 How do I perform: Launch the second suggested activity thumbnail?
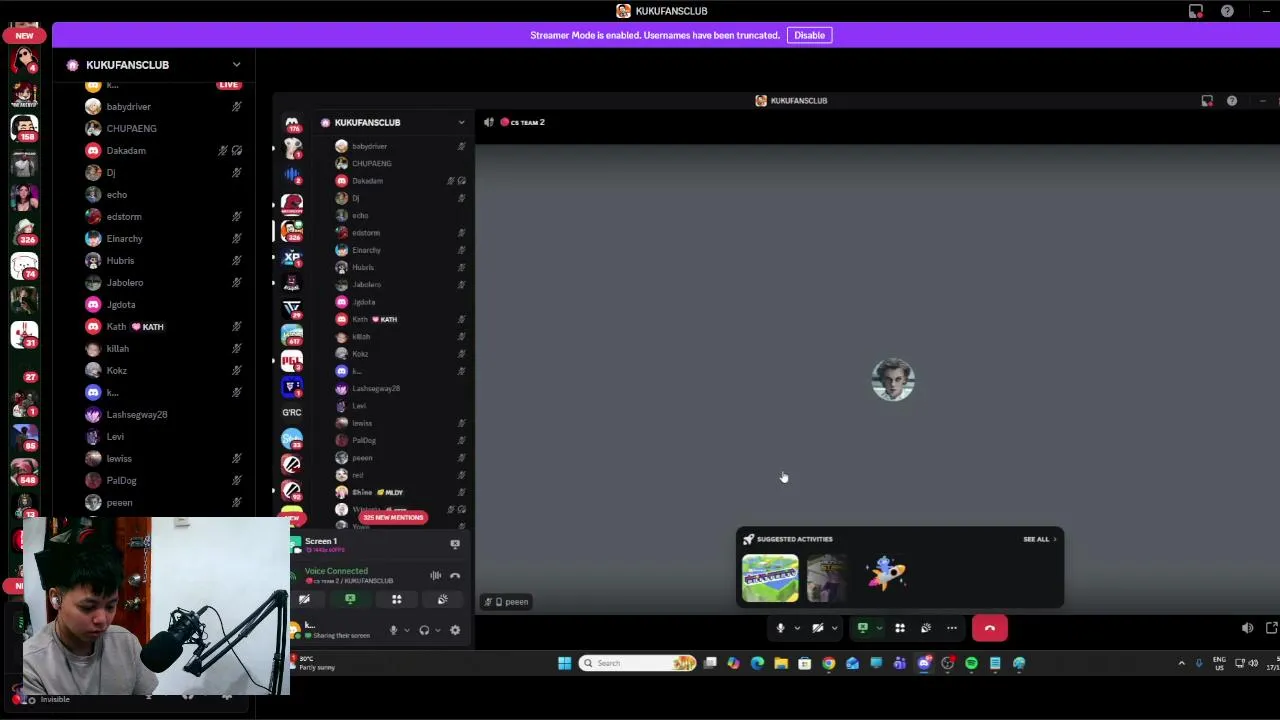826,577
